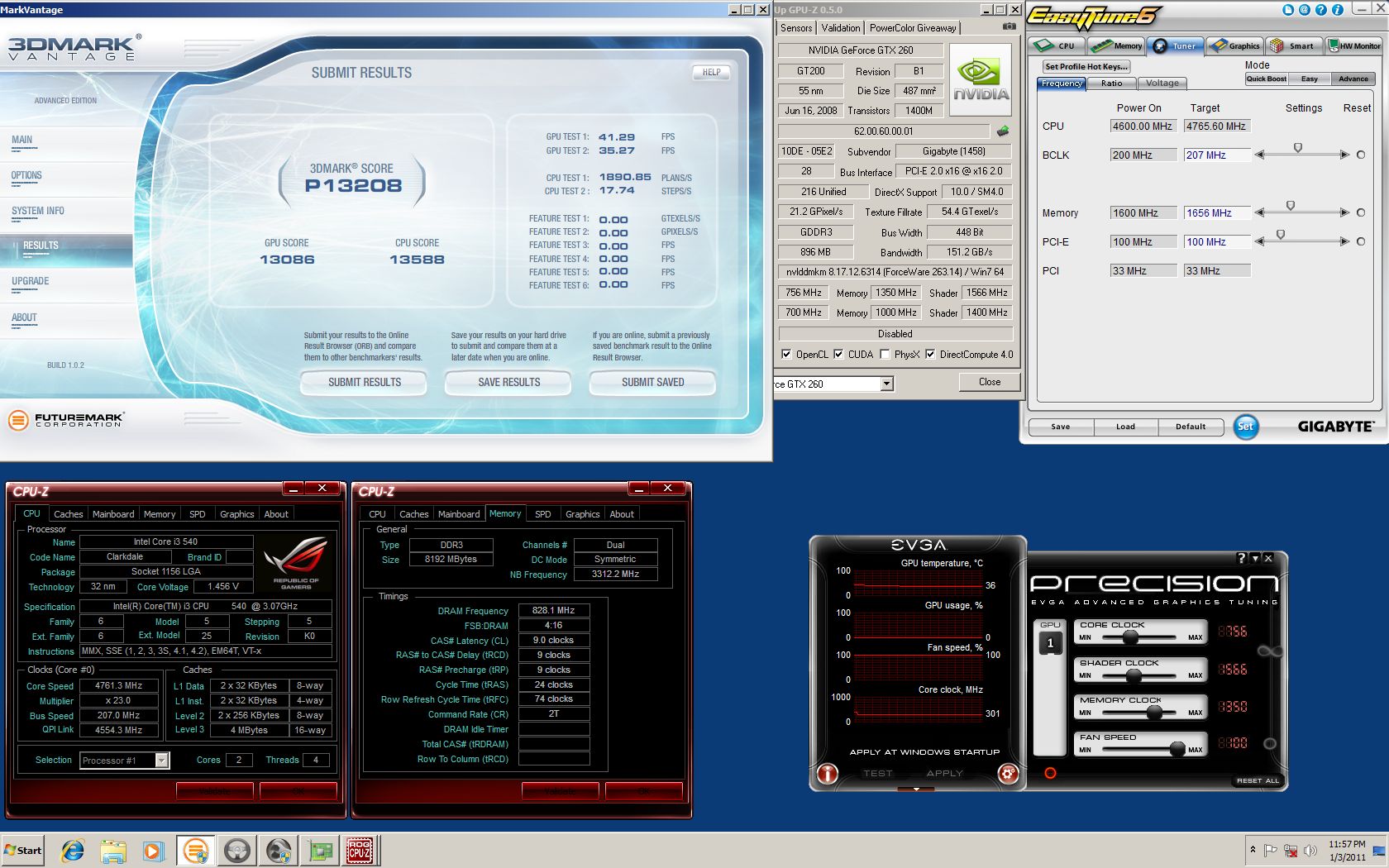Click the EVGA Precision red info button

[x=828, y=773]
